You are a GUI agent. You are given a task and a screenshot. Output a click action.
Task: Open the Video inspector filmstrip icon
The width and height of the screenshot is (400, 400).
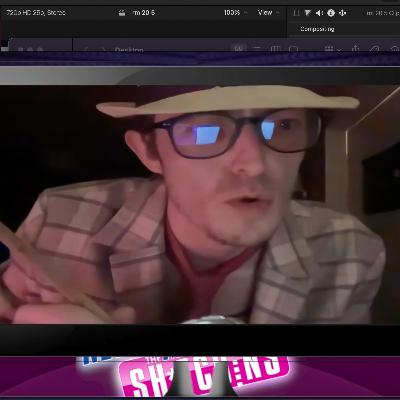click(x=296, y=13)
